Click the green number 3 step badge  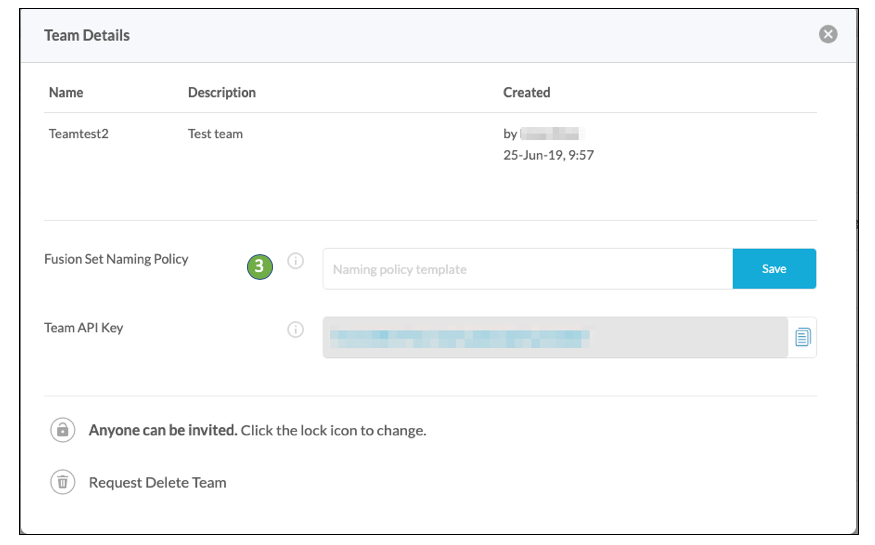260,266
